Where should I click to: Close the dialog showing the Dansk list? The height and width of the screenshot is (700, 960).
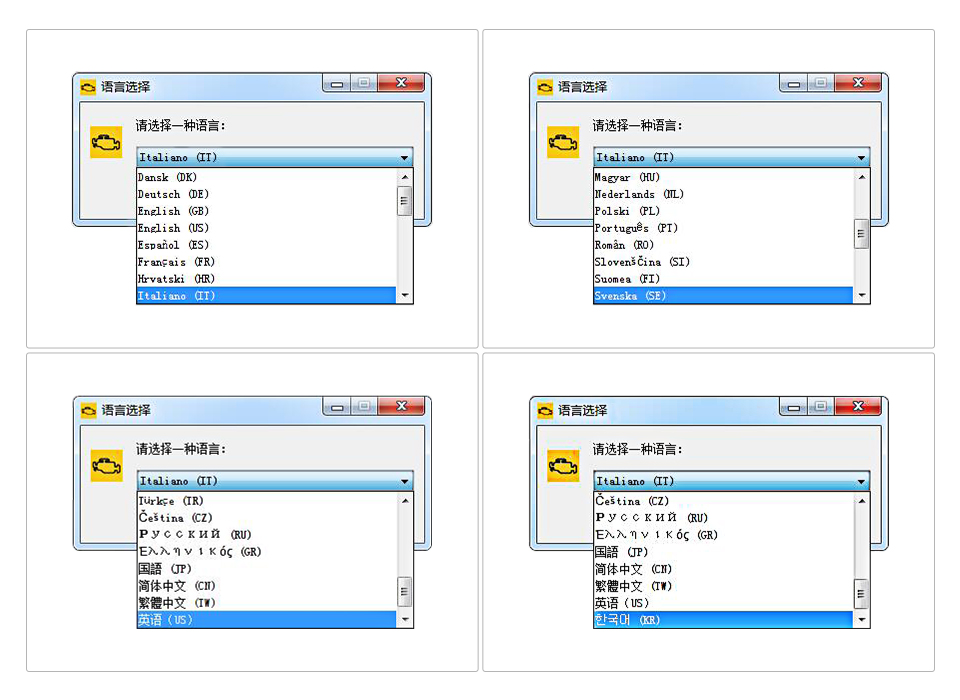click(402, 83)
